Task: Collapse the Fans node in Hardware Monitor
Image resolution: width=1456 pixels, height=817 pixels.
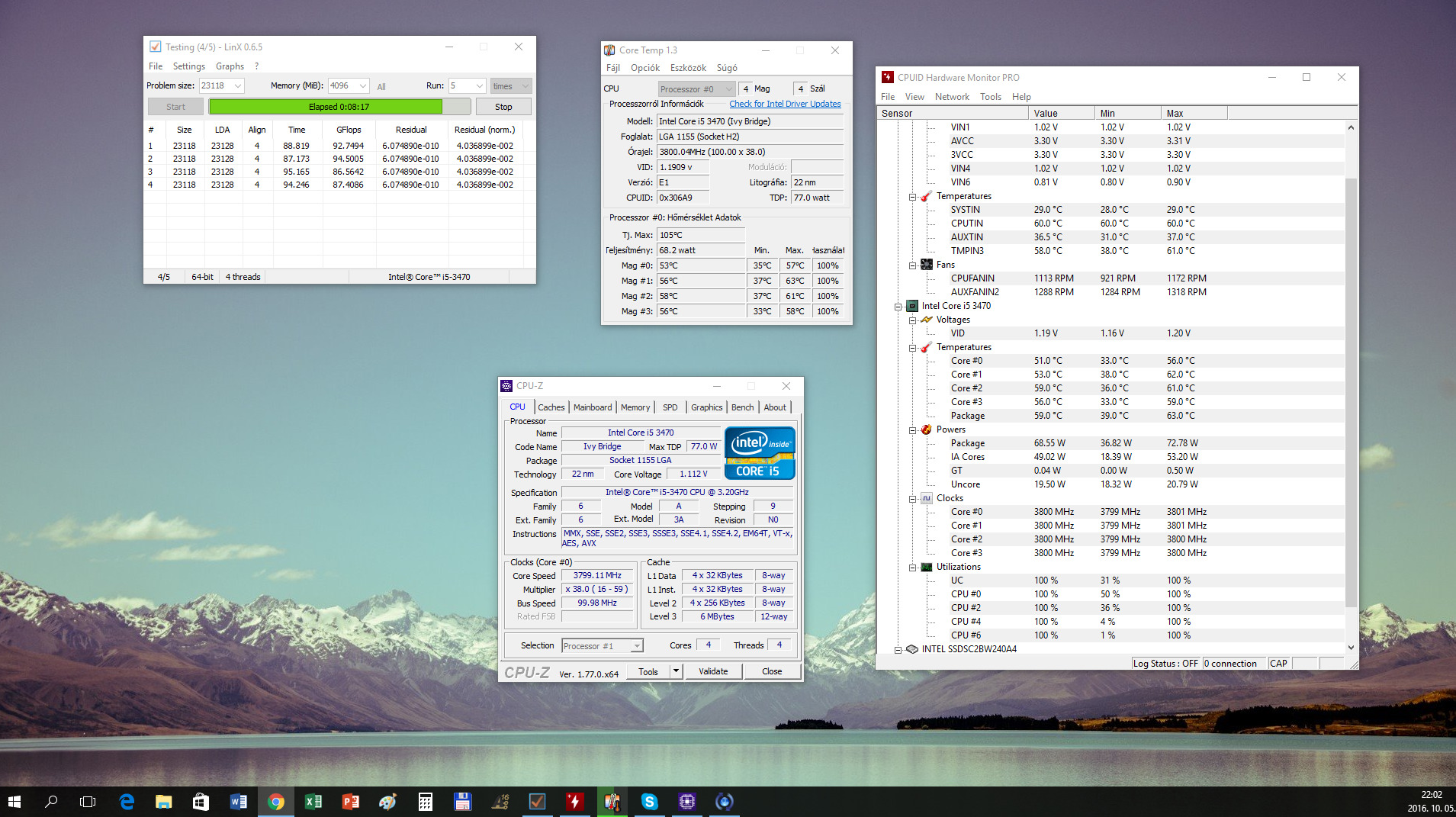Action: click(912, 265)
